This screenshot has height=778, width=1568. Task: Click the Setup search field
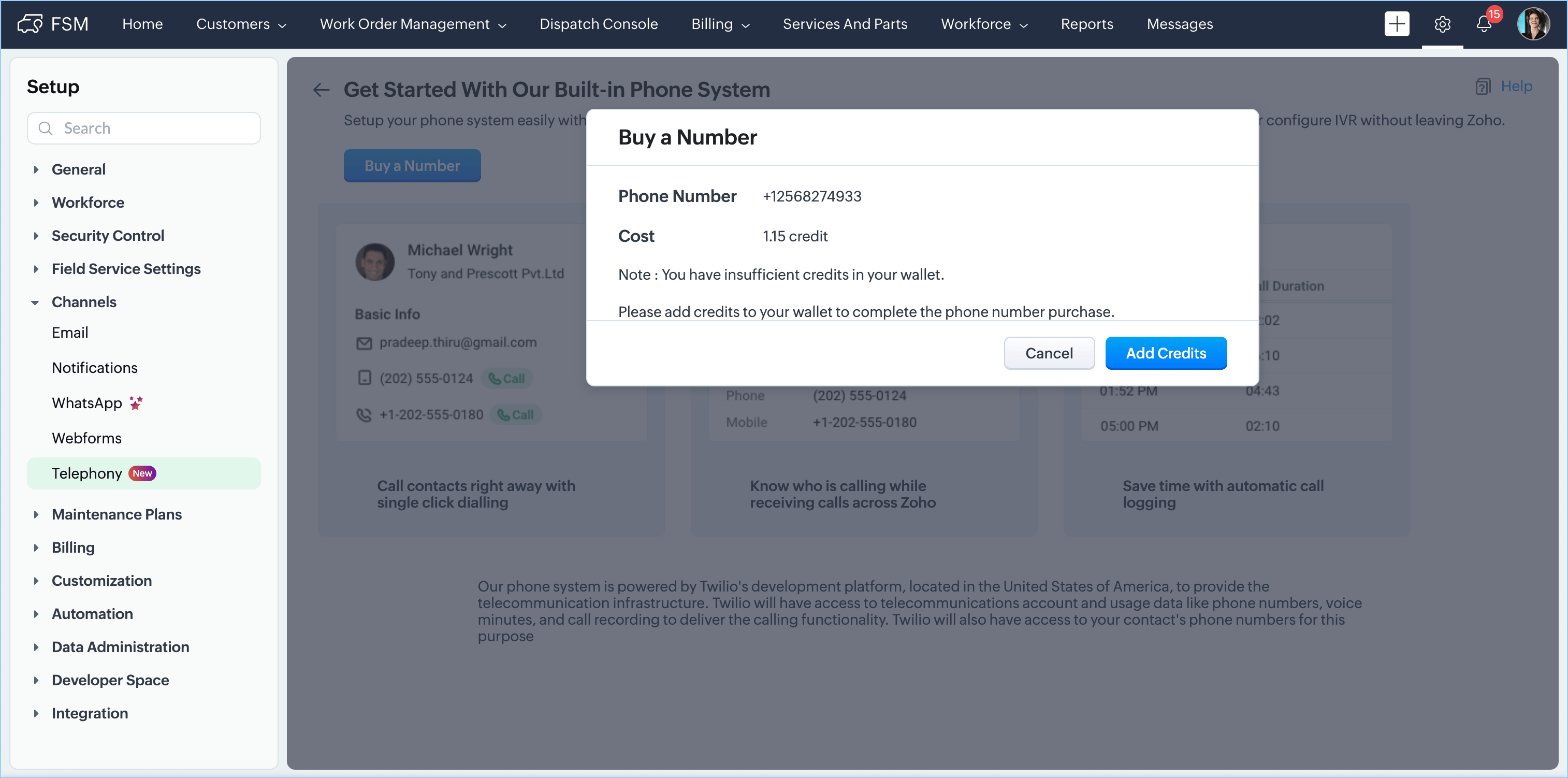(x=144, y=128)
